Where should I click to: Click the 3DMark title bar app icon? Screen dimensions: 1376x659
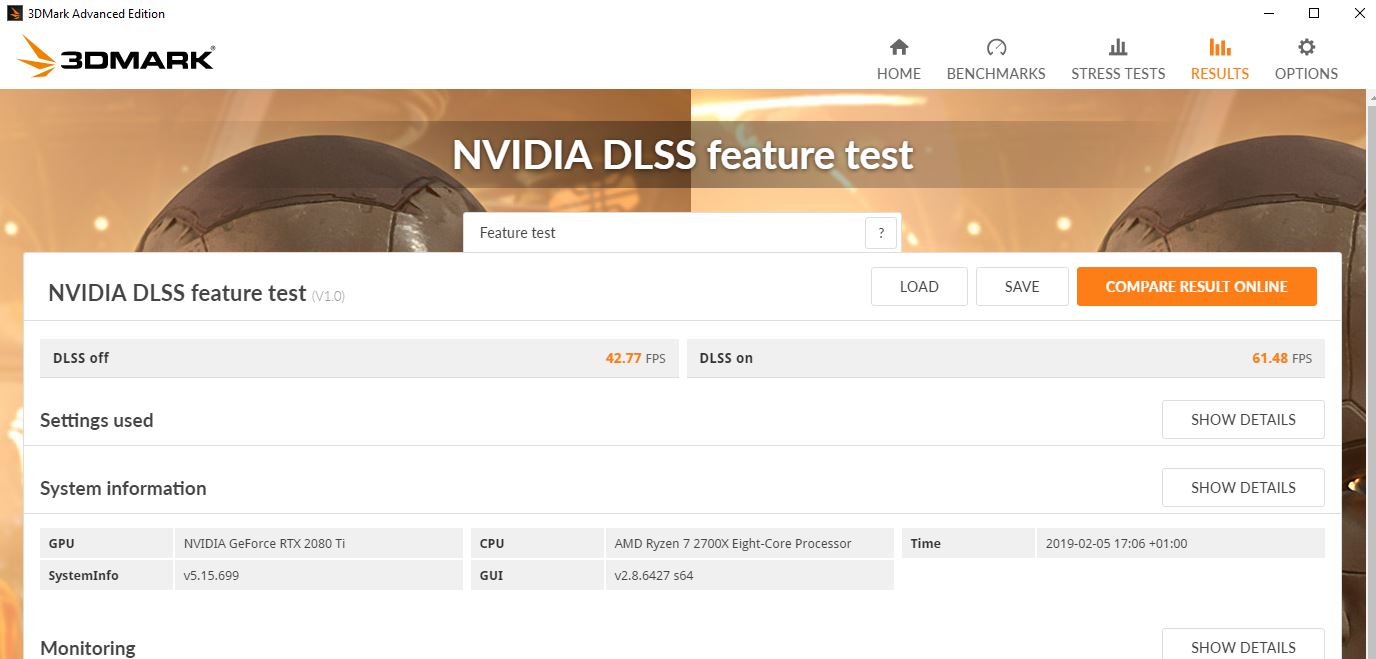pos(15,14)
